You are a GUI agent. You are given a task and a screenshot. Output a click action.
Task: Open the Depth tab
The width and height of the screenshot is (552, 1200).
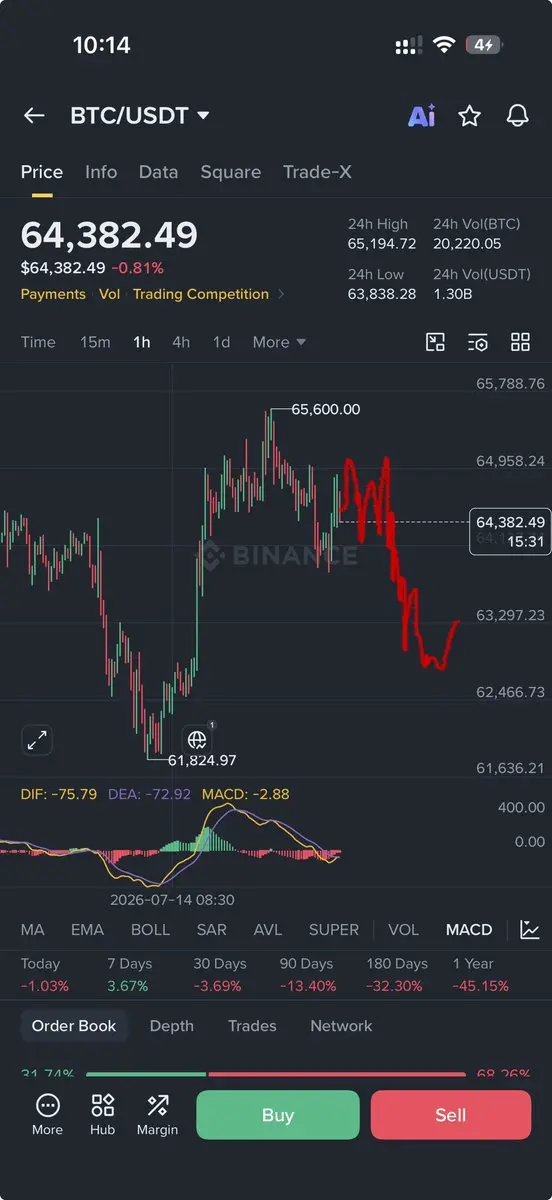point(172,1026)
